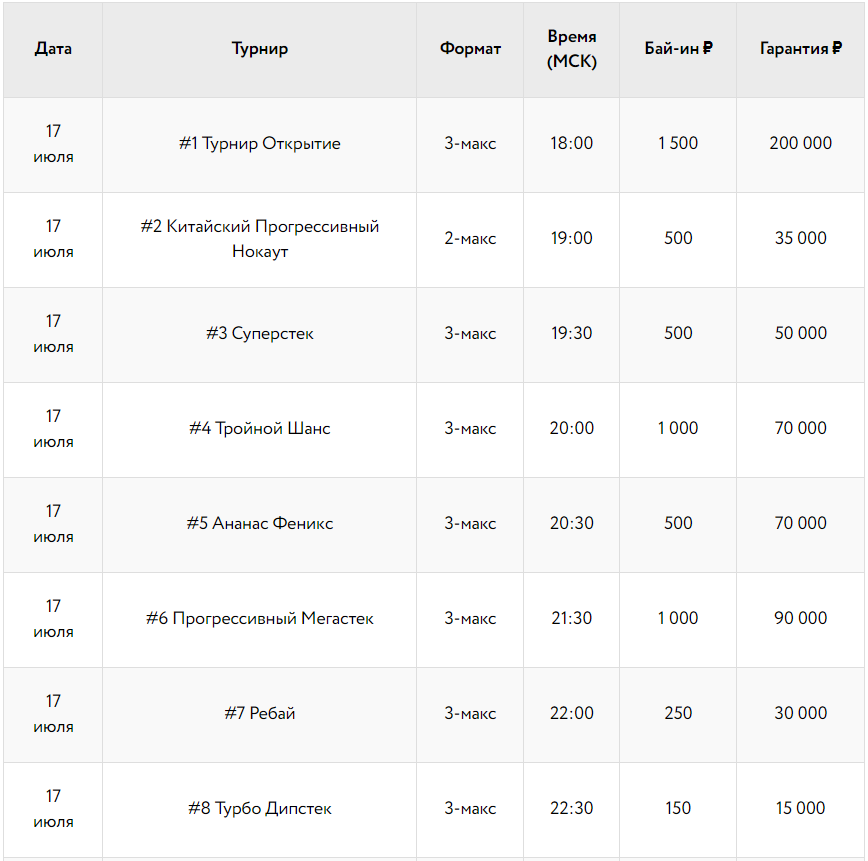Click the Дата column header
868x861 pixels.
pyautogui.click(x=53, y=49)
